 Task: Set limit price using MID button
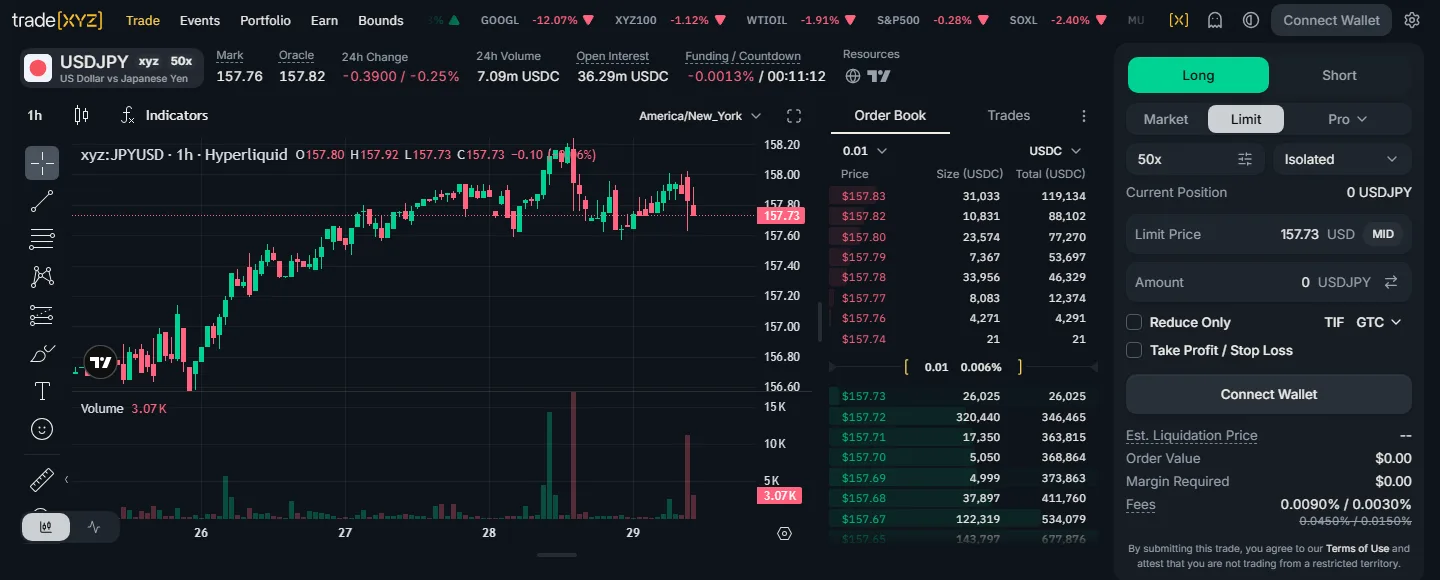click(1383, 234)
